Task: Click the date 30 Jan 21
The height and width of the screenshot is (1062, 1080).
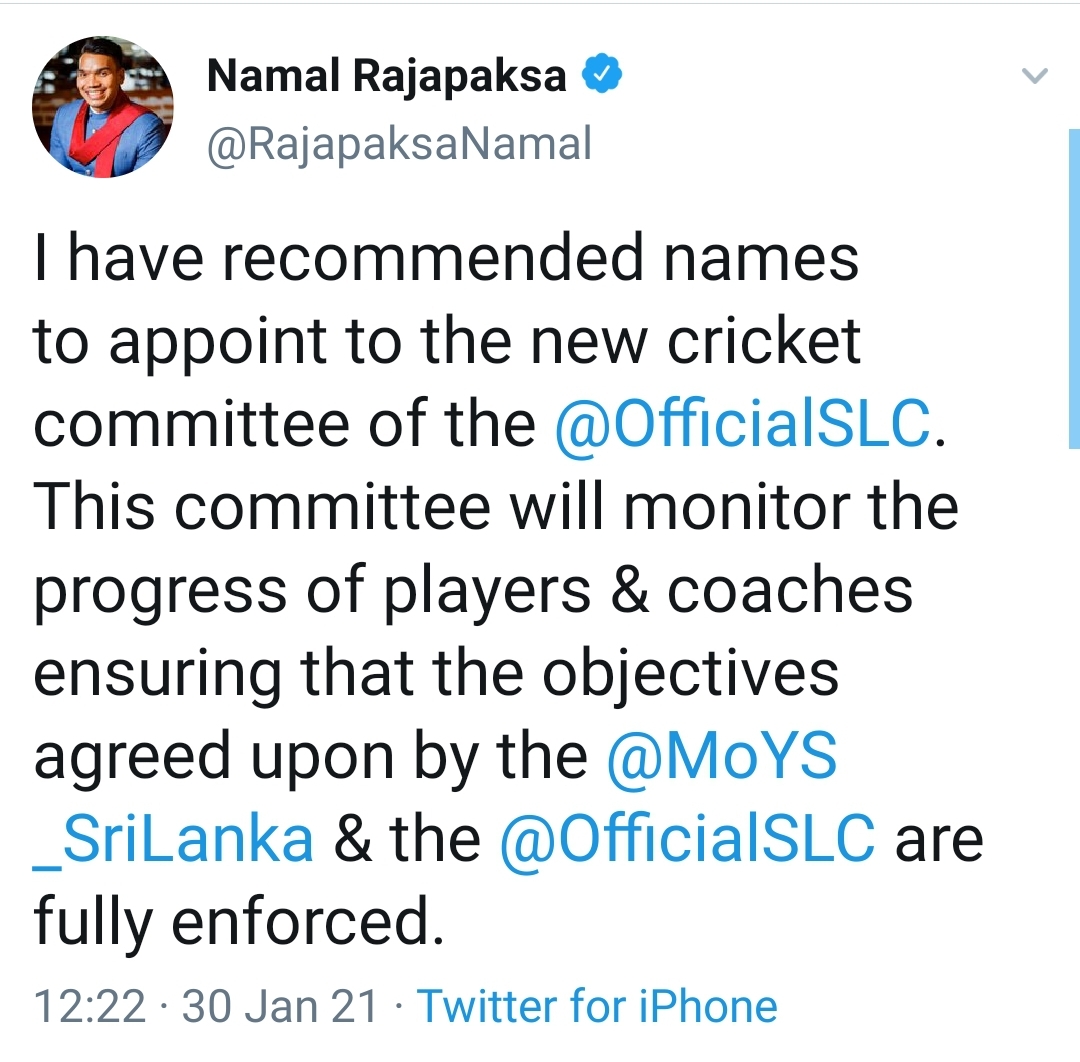Action: pos(280,1006)
